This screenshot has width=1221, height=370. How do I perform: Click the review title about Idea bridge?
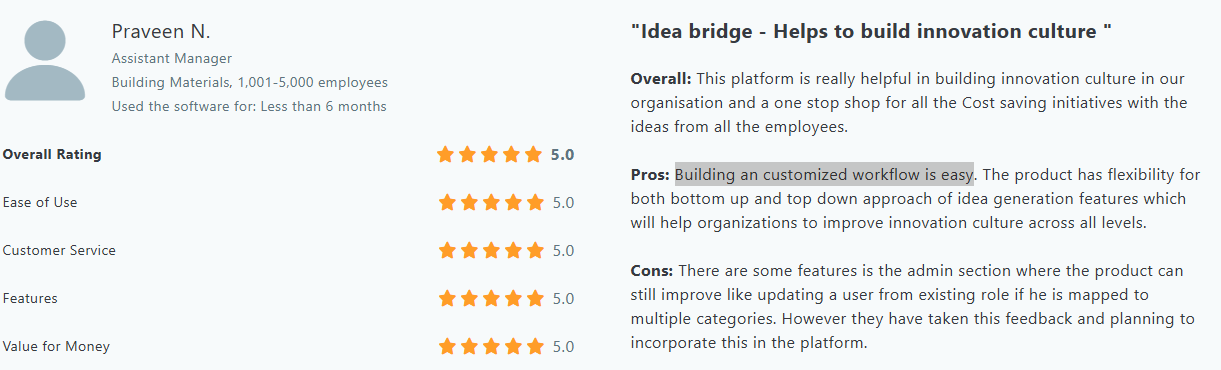click(x=871, y=32)
